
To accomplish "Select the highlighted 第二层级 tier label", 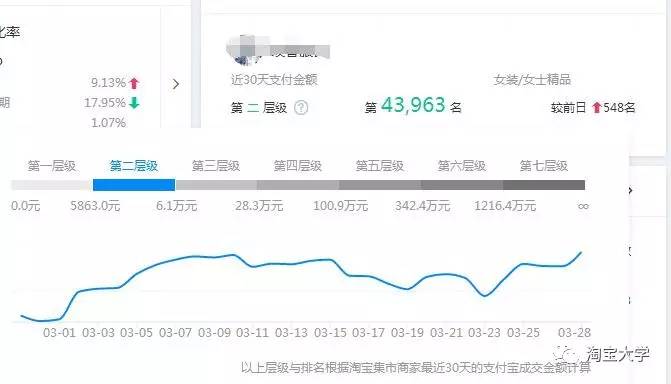I will [x=134, y=166].
